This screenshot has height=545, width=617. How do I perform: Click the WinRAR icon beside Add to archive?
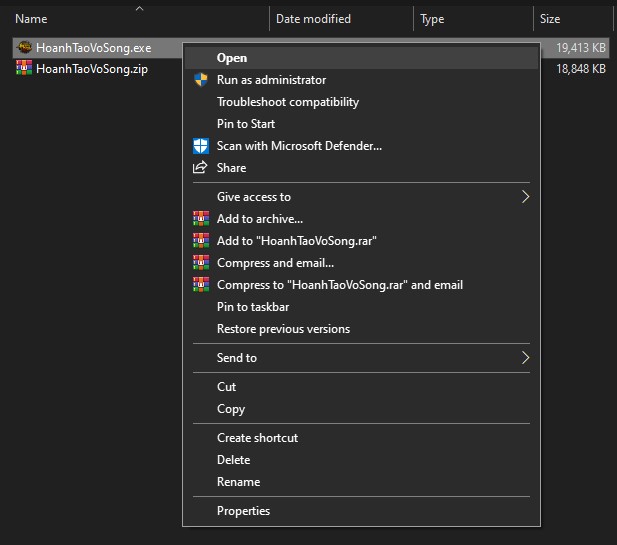tap(200, 219)
